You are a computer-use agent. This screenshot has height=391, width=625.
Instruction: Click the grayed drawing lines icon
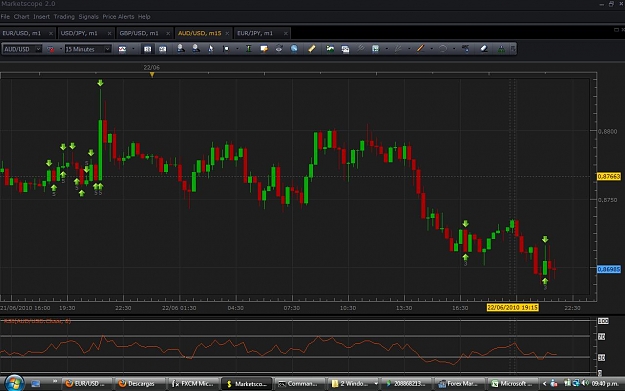pos(398,49)
